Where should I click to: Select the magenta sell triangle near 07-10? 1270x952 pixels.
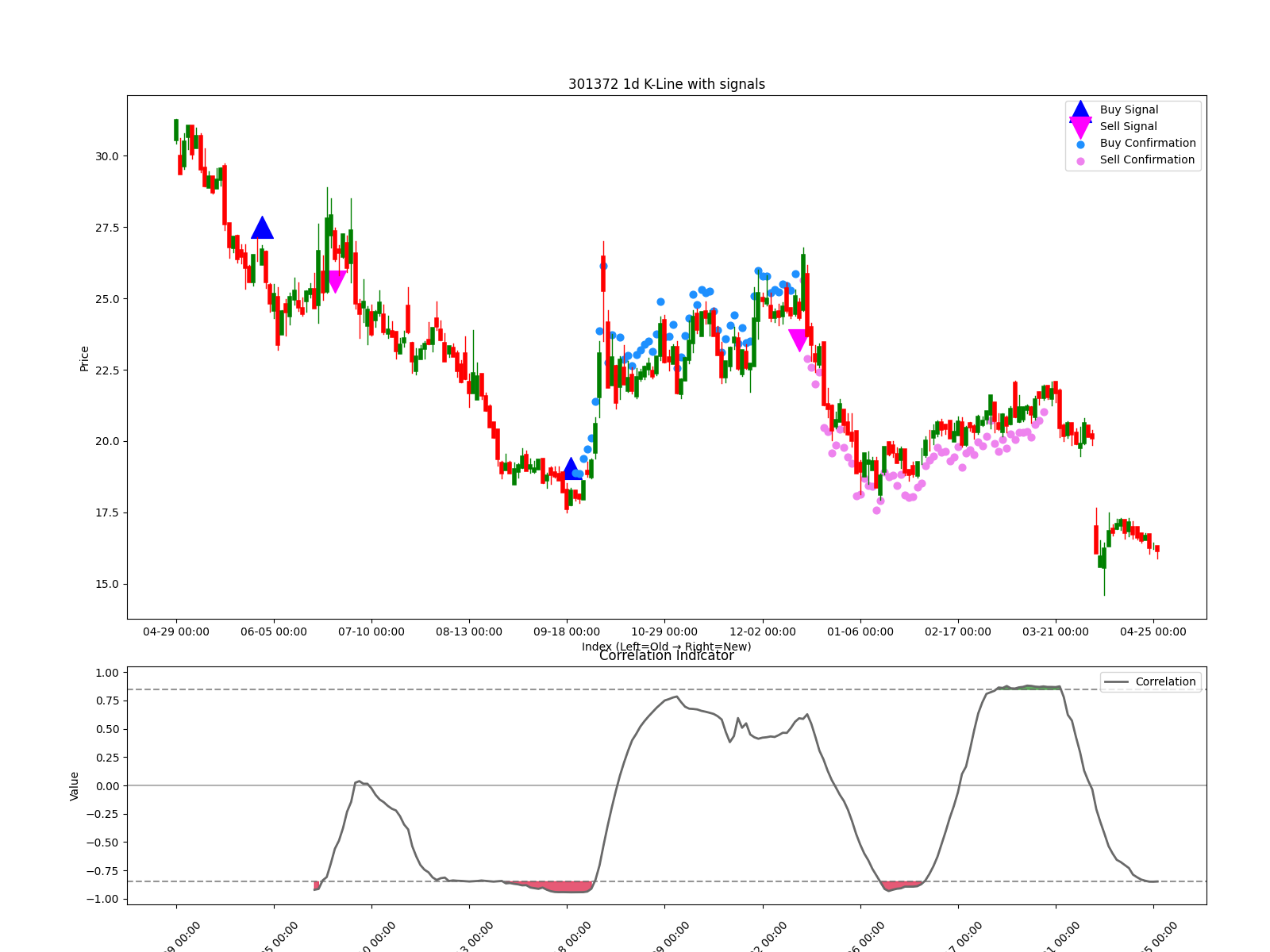336,282
